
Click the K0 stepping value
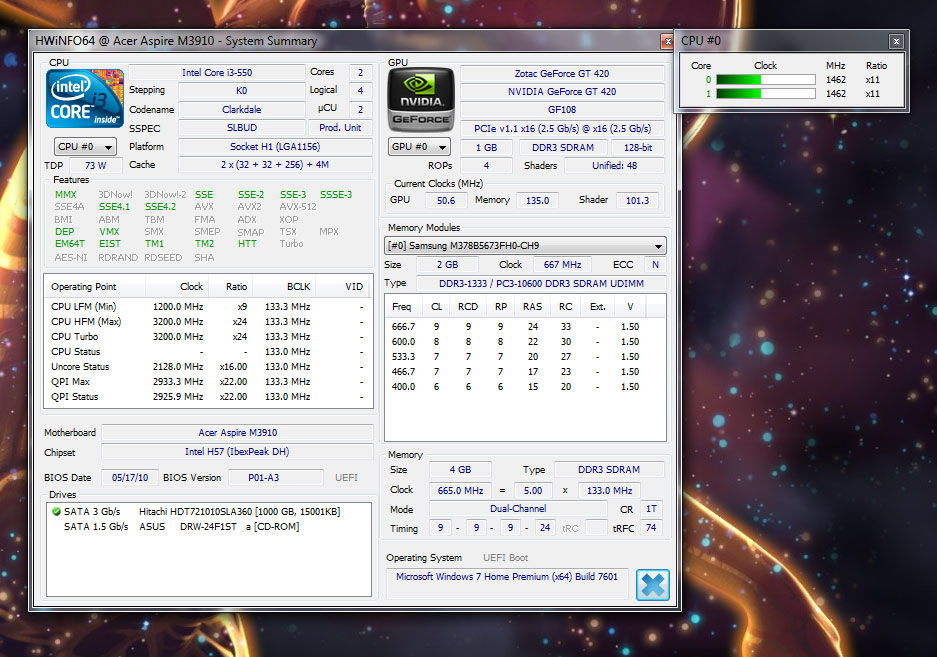(241, 91)
